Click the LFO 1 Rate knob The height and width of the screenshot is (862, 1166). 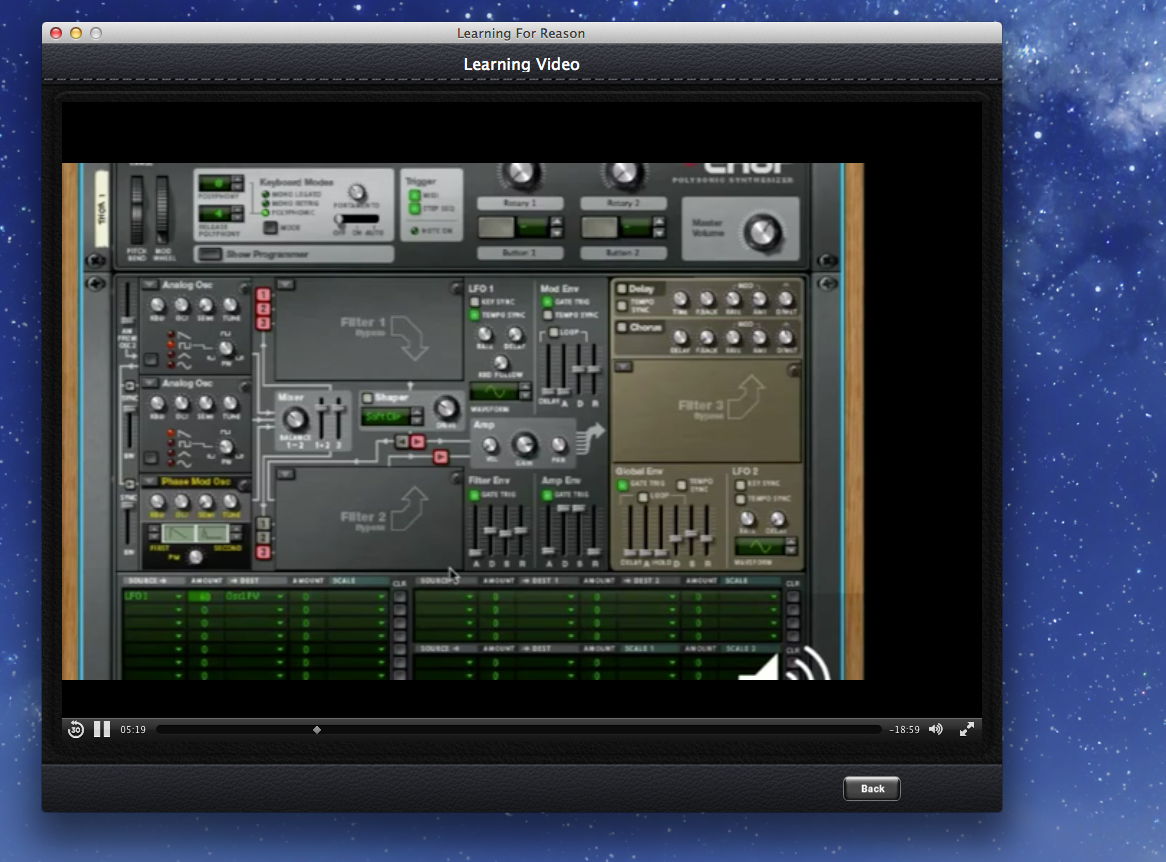[485, 335]
